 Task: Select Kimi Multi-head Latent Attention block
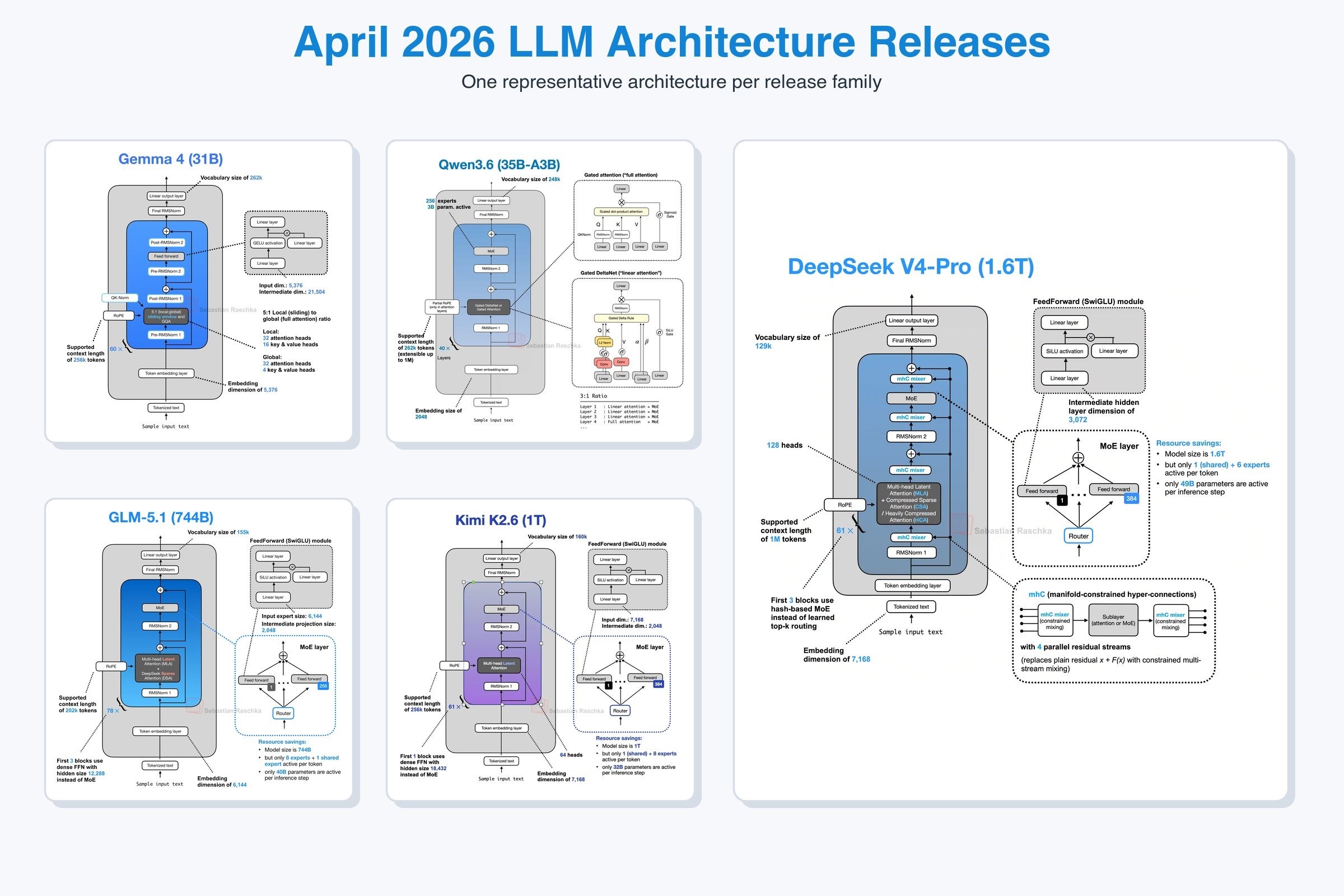pos(499,666)
